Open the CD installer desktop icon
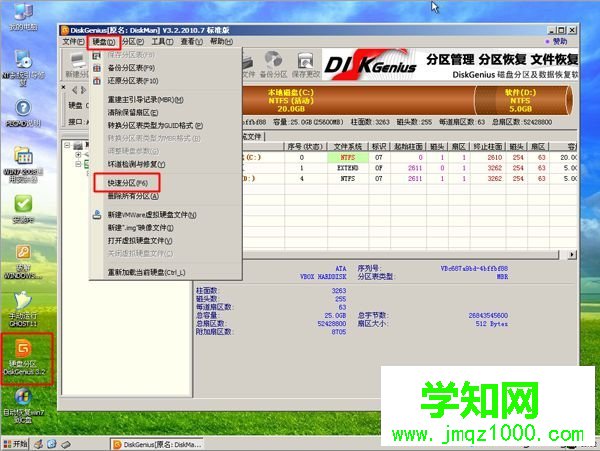This screenshot has height=451, width=600. point(23,68)
